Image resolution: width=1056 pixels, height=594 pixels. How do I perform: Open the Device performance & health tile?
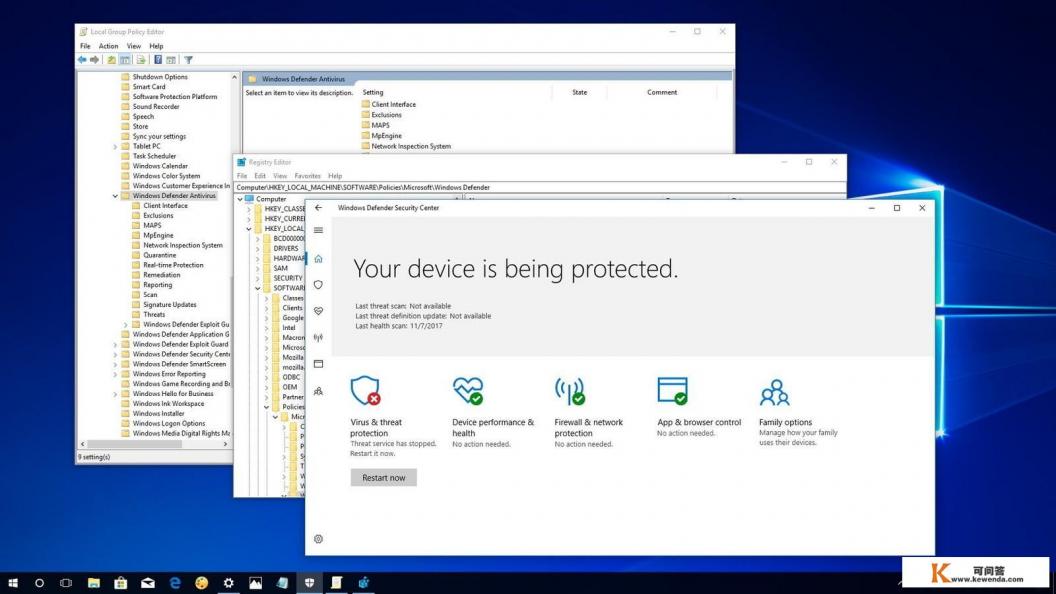coord(494,411)
